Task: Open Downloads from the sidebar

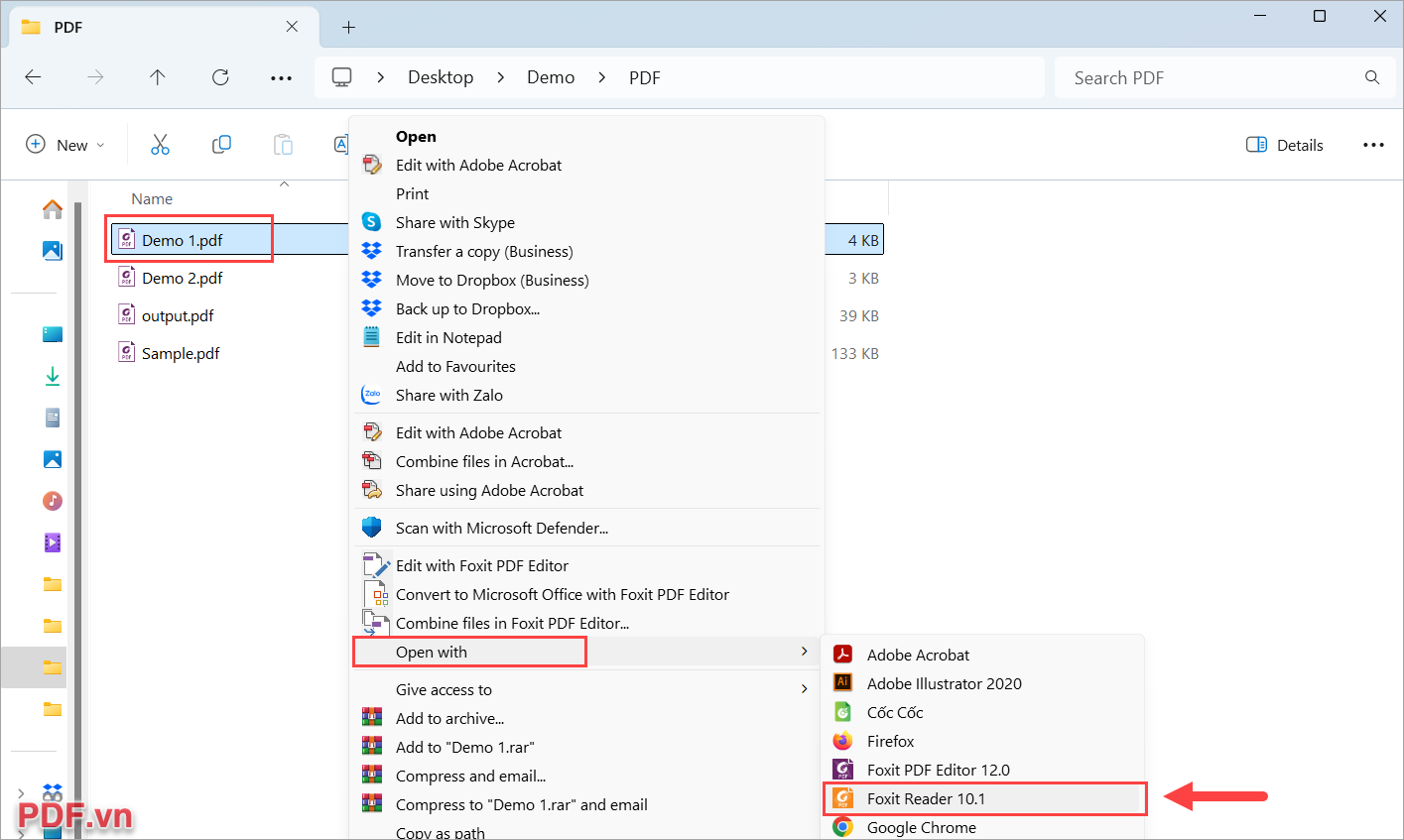Action: (53, 376)
